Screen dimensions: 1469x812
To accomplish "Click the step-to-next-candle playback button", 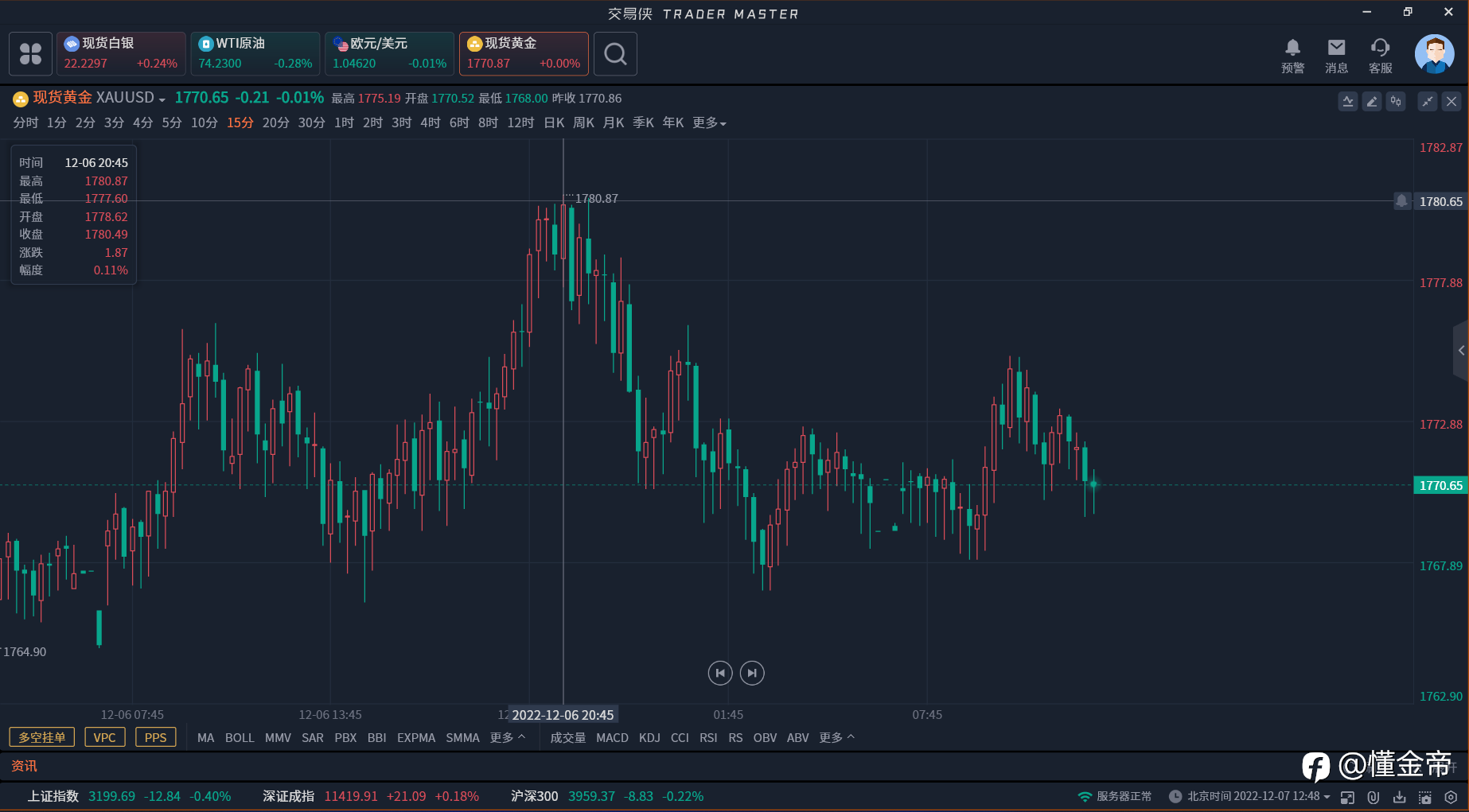I will coord(752,673).
